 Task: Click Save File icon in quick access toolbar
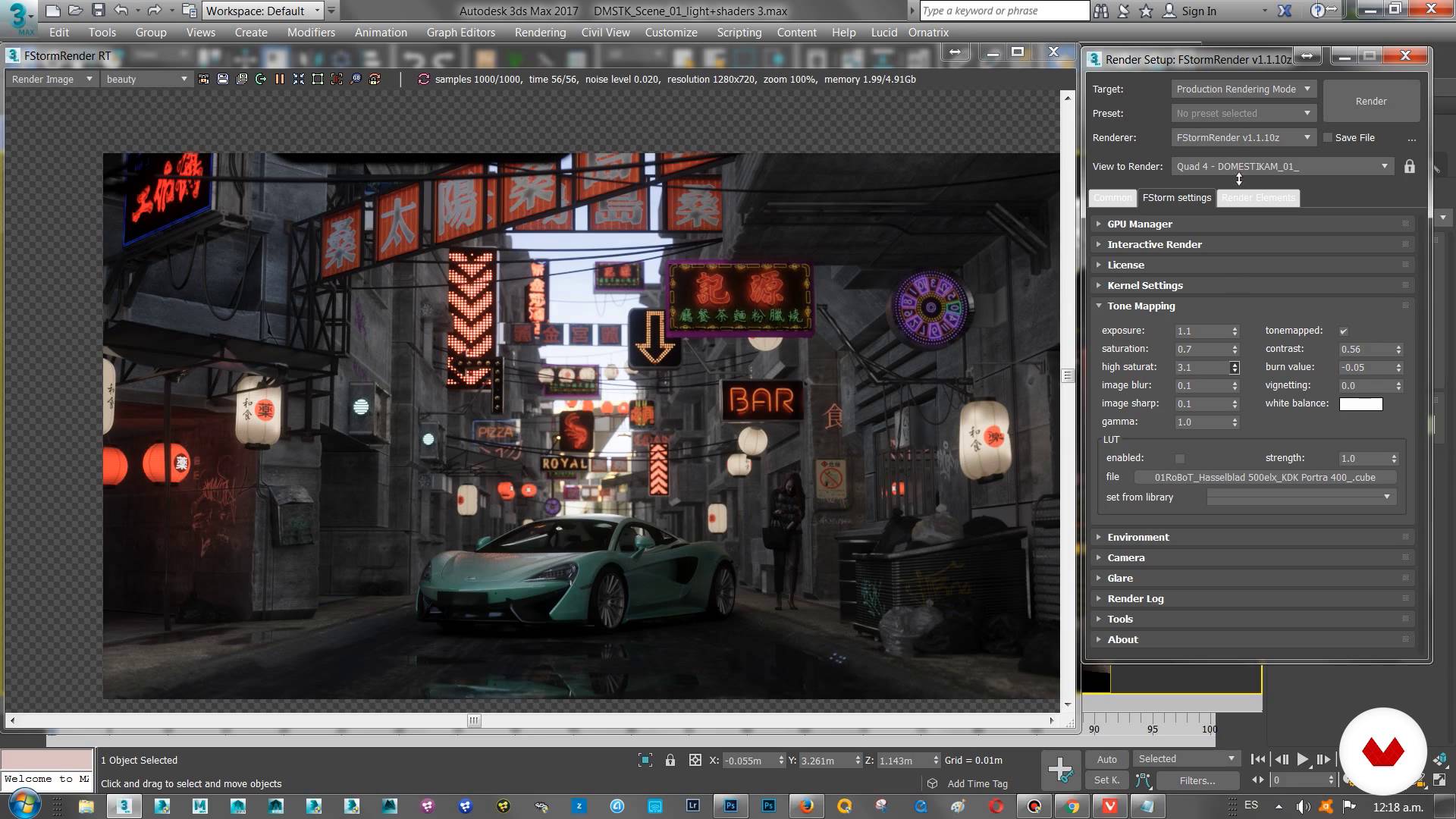[x=98, y=11]
